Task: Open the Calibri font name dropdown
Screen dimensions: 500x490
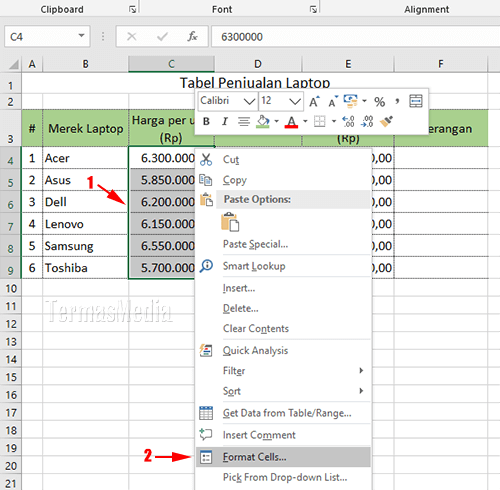Action: click(249, 101)
